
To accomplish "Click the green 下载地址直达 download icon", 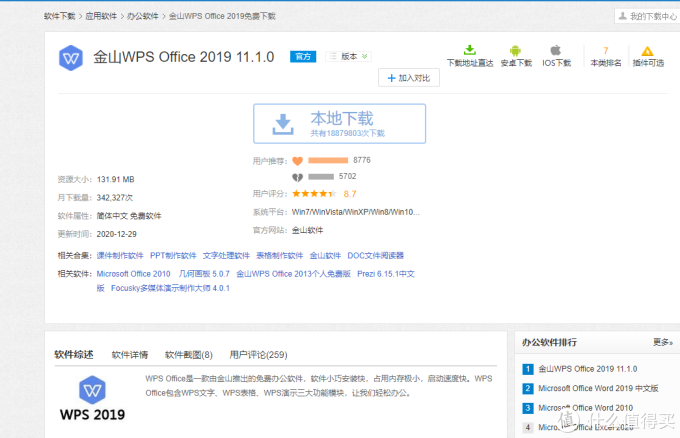I will pos(469,50).
